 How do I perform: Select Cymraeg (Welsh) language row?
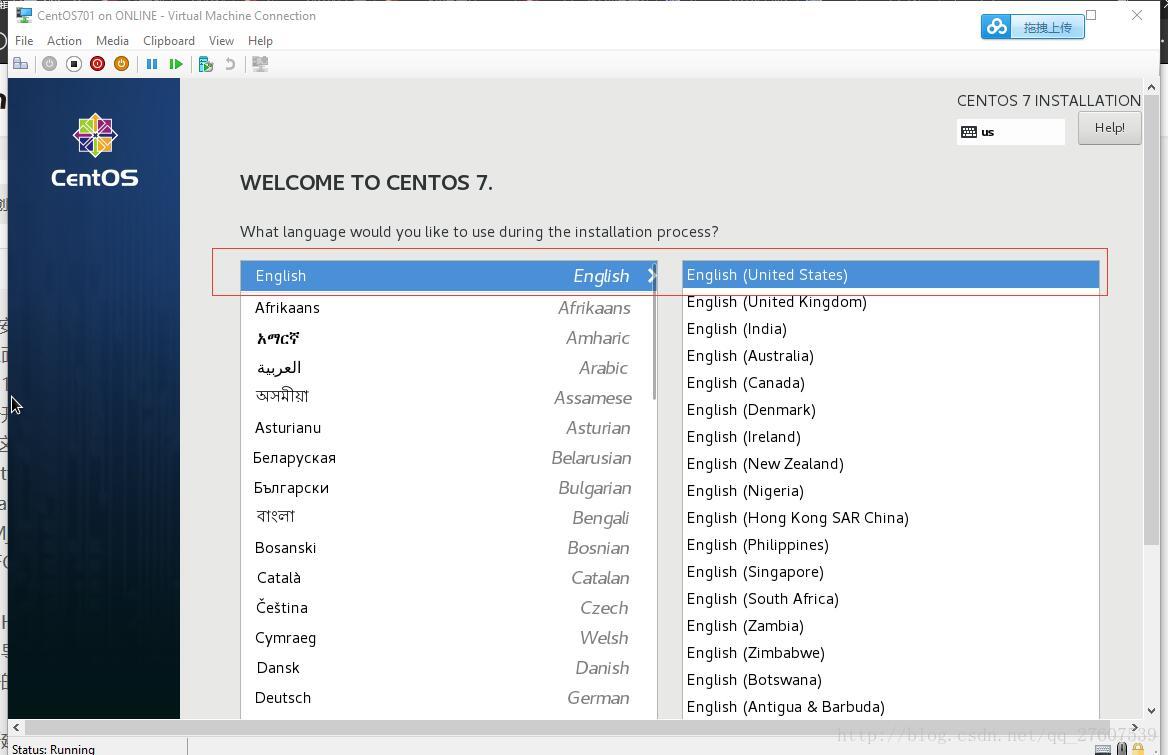[x=448, y=638]
